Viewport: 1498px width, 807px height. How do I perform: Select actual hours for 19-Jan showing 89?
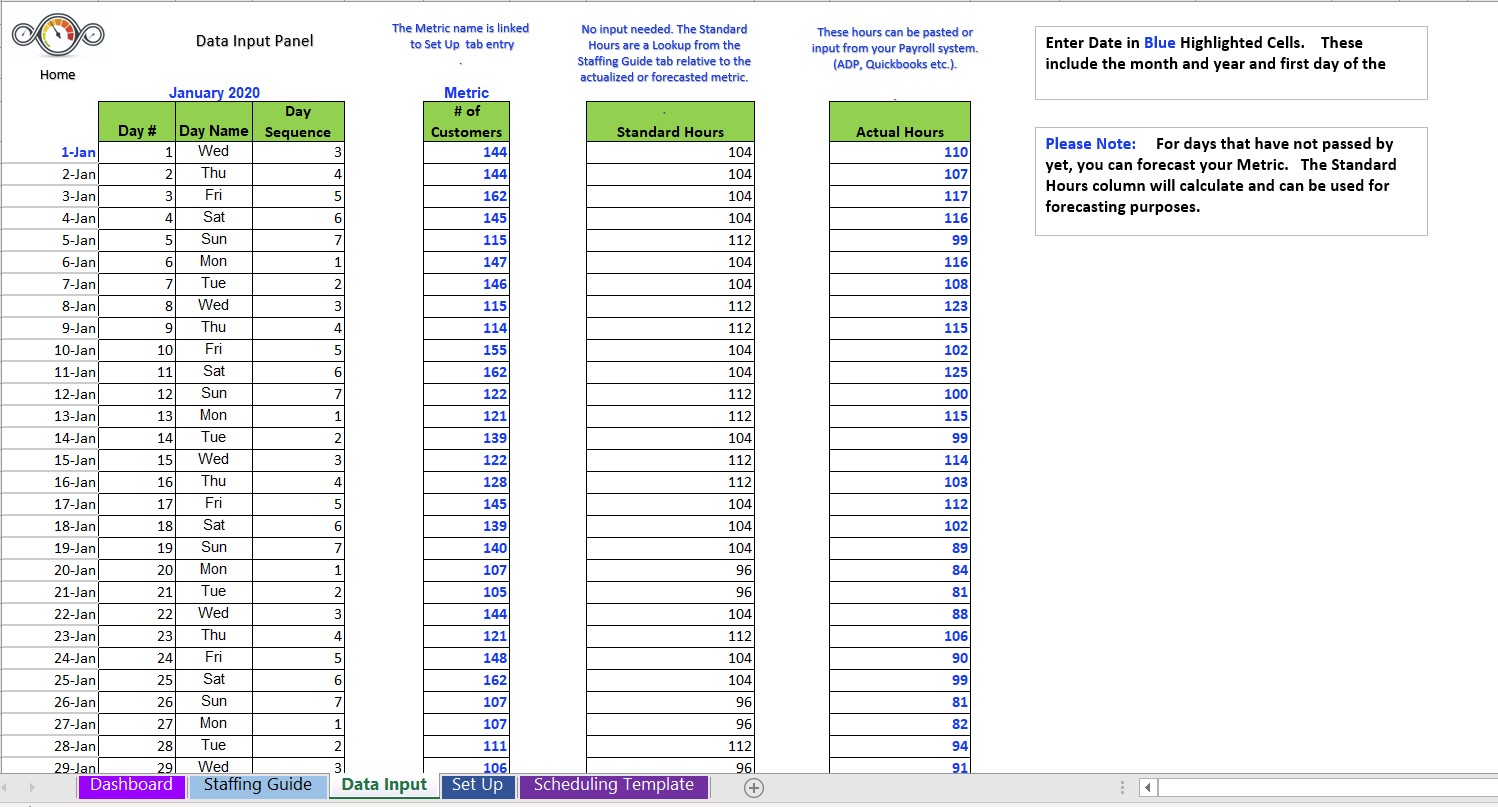900,548
